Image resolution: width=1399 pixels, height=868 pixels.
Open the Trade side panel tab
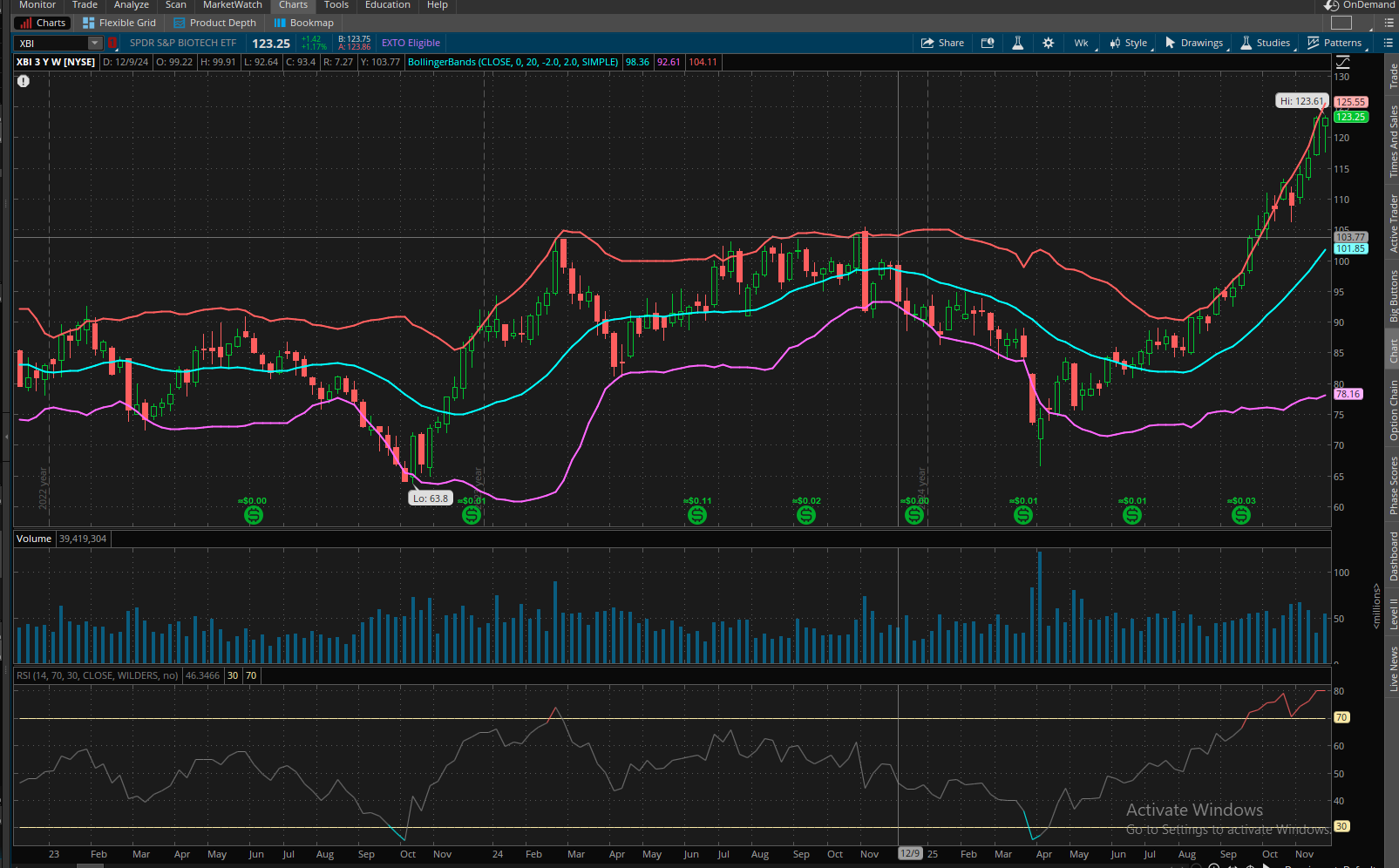click(1393, 76)
